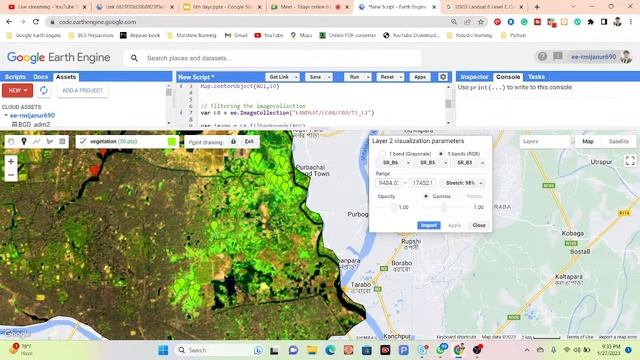Open the Stretch: 98% dropdown
The height and width of the screenshot is (360, 640).
point(464,183)
